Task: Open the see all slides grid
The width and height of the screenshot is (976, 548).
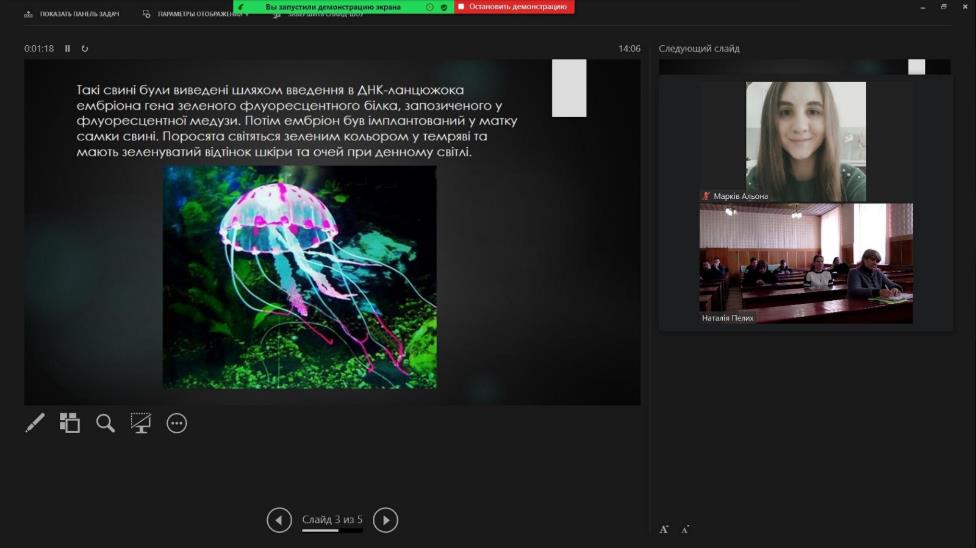Action: point(69,423)
